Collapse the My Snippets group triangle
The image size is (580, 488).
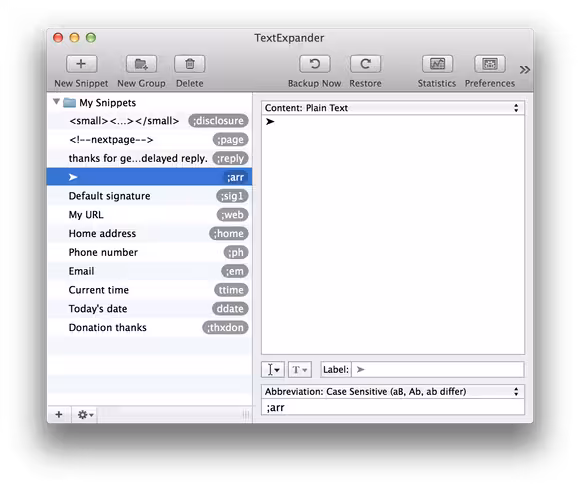[x=56, y=101]
